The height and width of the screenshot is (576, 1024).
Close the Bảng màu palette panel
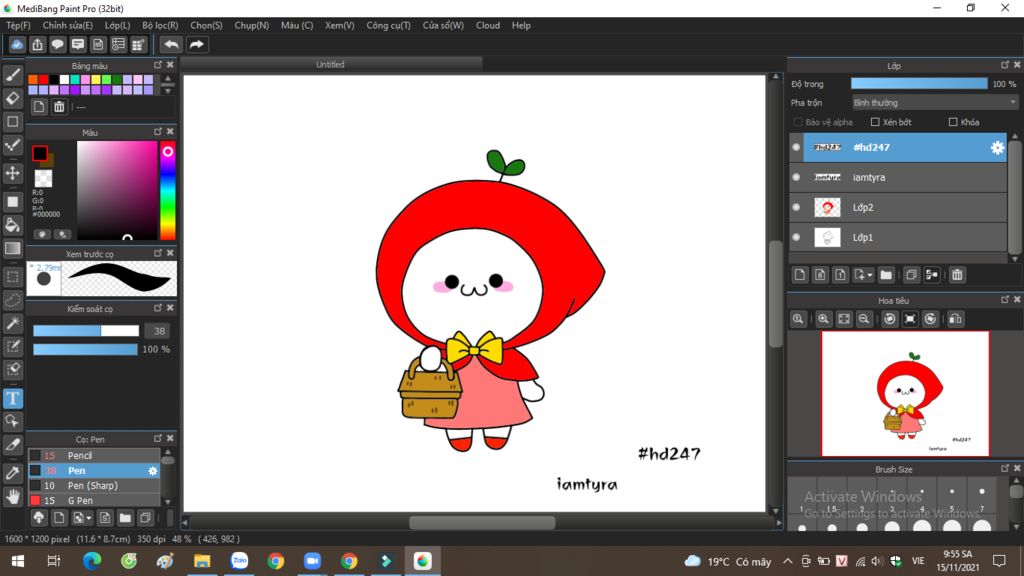170,65
